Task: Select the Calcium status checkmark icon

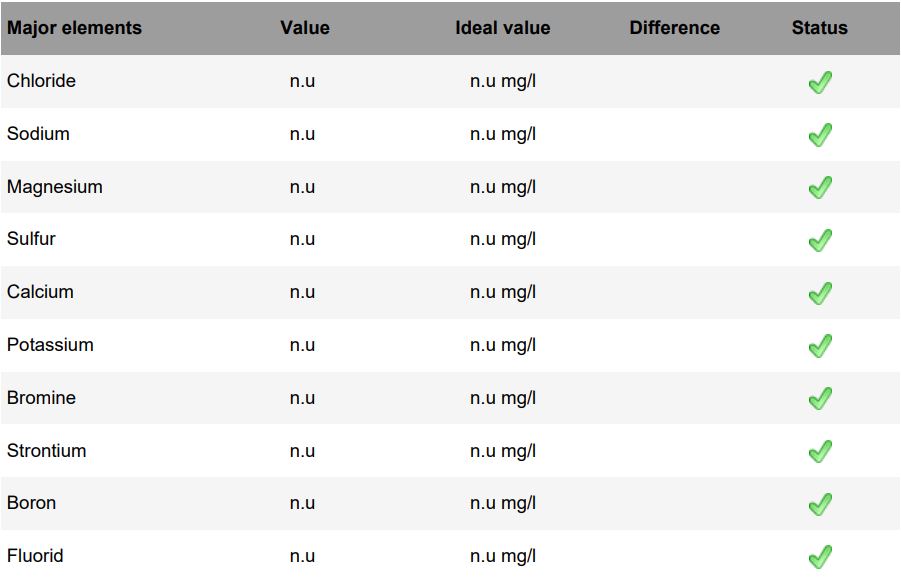Action: click(x=820, y=293)
